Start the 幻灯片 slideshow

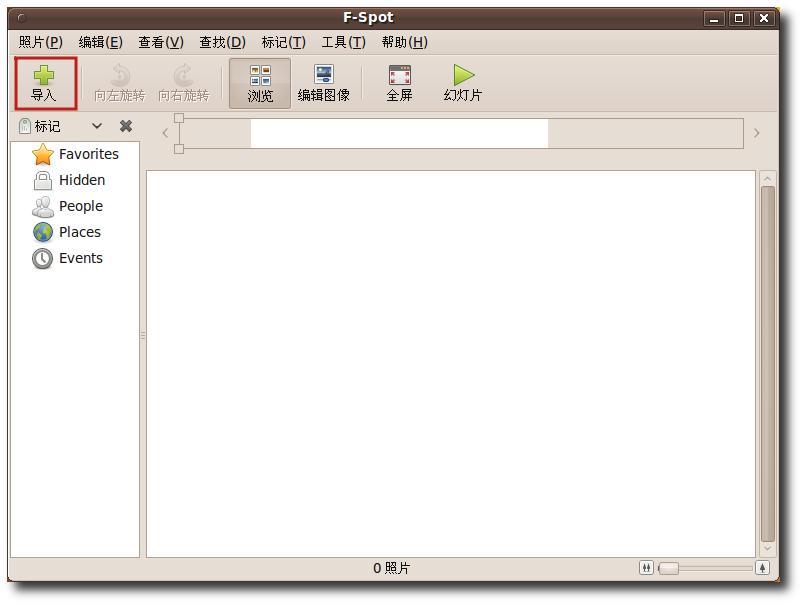pyautogui.click(x=463, y=84)
